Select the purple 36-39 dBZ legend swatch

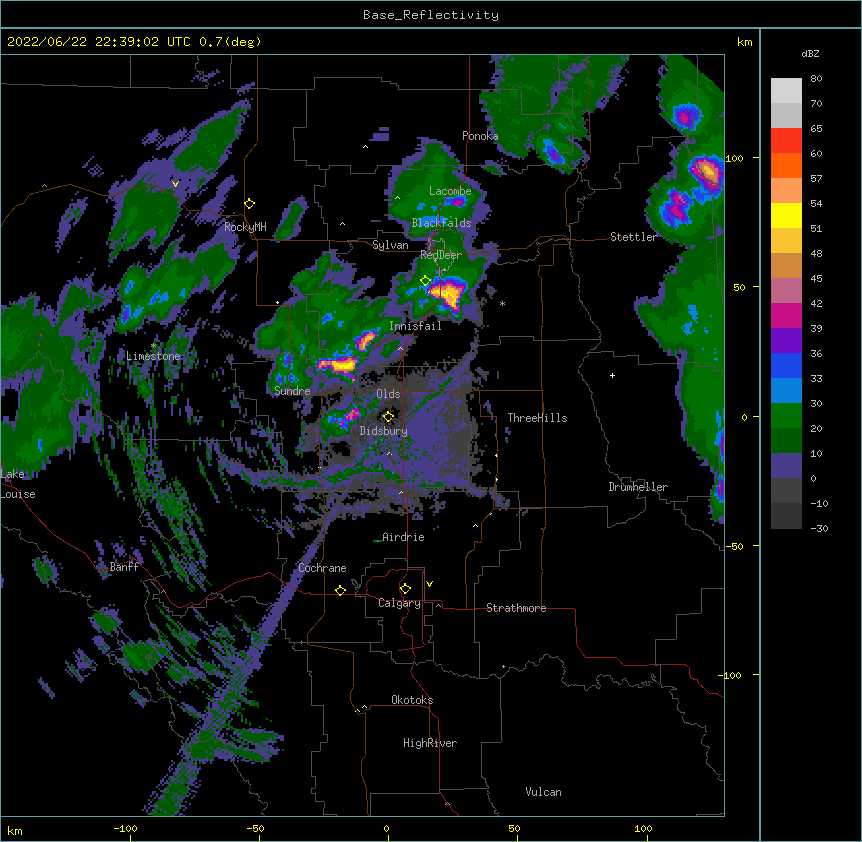click(786, 341)
